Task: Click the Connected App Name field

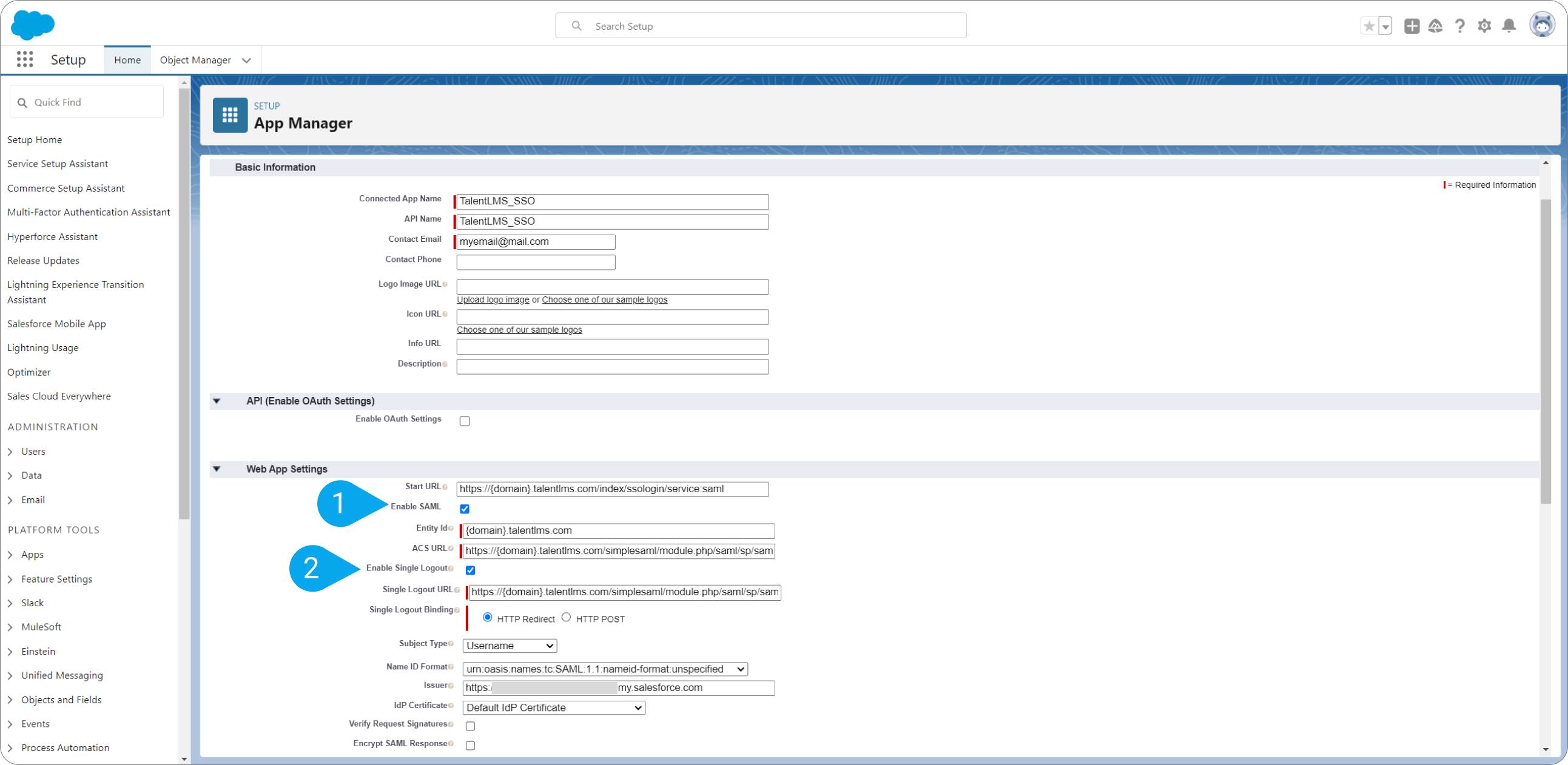Action: click(613, 201)
